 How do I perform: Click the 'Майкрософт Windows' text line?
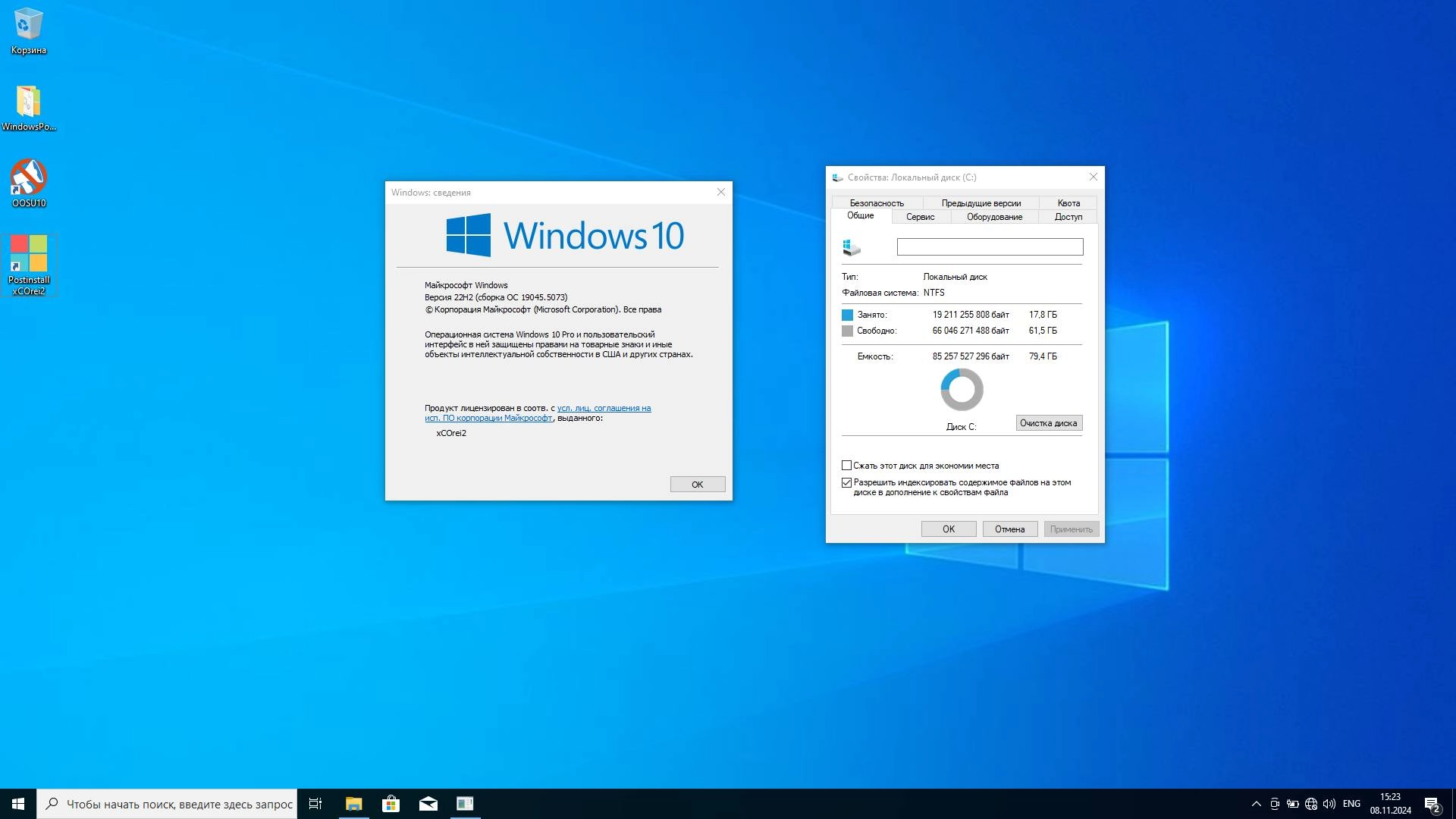[466, 285]
